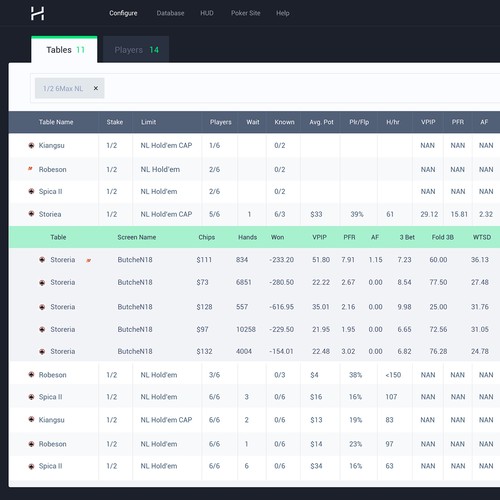Open the Database menu

170,13
